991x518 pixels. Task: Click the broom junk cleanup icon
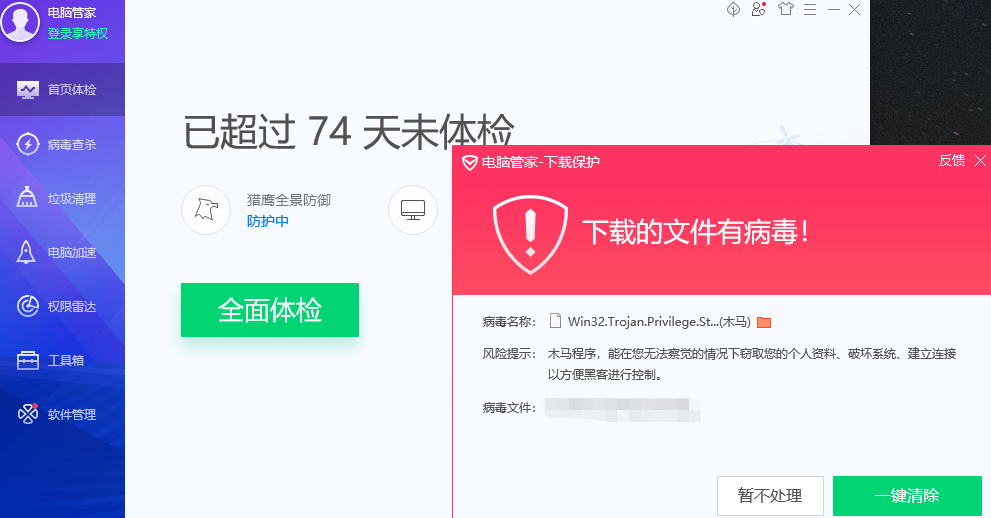tap(27, 197)
